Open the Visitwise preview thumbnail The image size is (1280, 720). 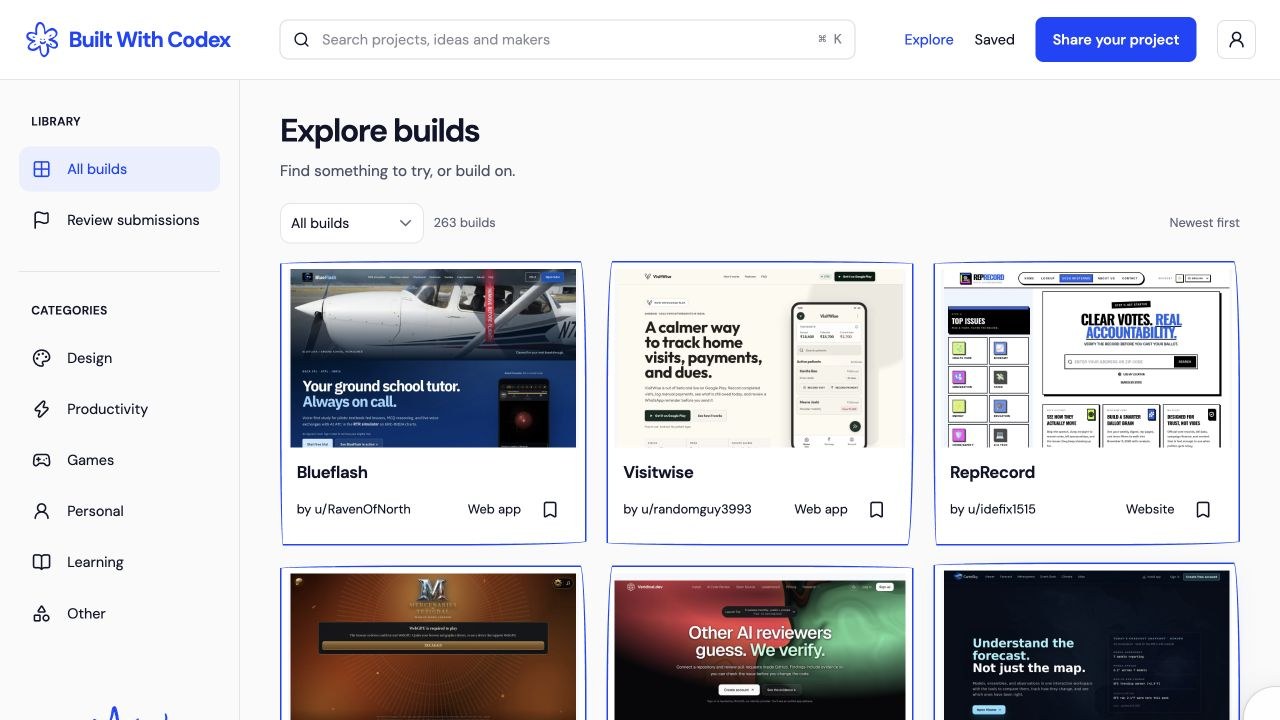click(x=760, y=358)
